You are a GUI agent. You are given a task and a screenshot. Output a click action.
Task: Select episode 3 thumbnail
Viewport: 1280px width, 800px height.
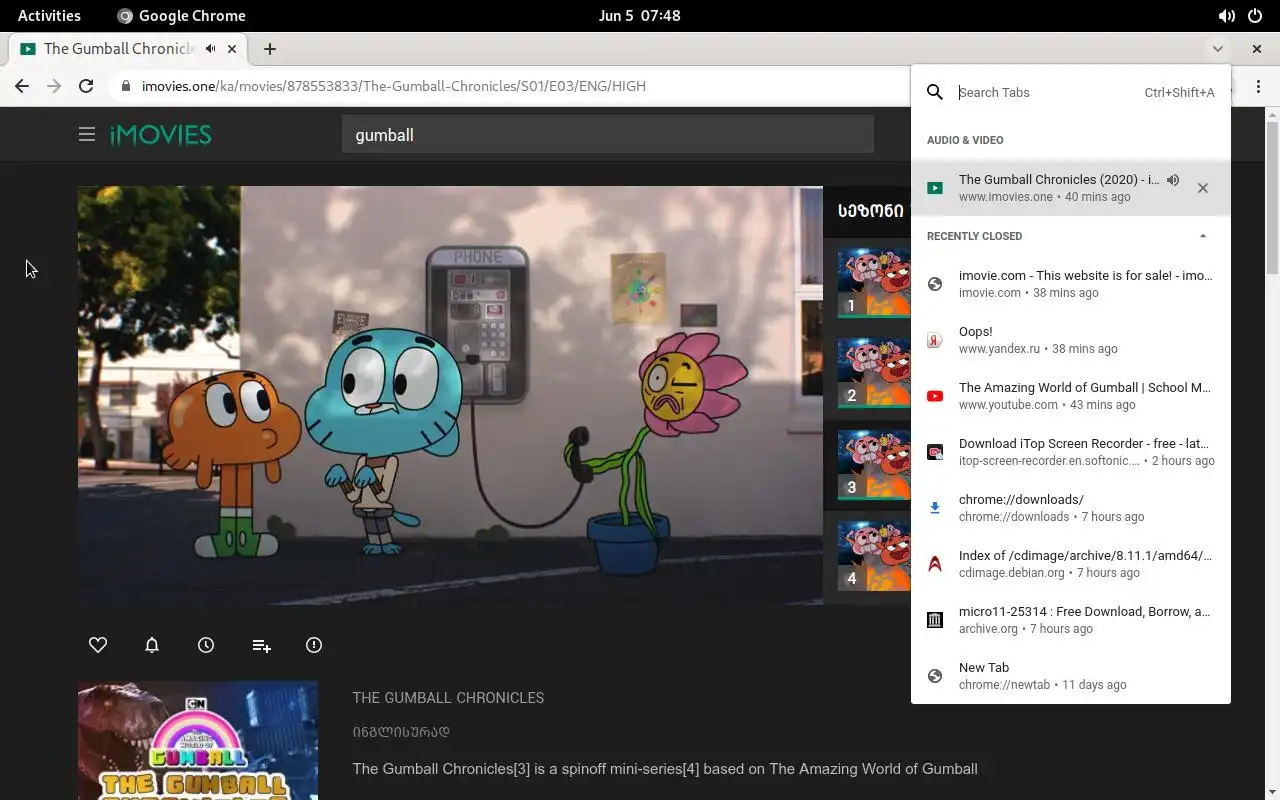pyautogui.click(x=874, y=464)
